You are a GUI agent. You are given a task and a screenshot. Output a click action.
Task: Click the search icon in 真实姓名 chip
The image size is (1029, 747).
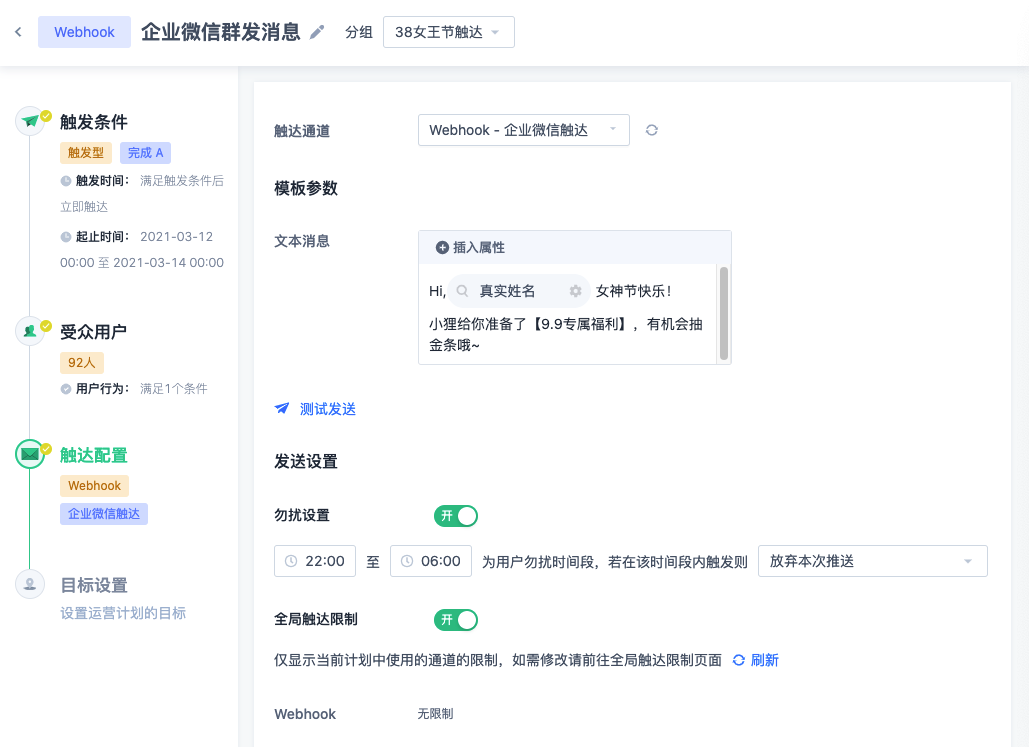coord(462,291)
